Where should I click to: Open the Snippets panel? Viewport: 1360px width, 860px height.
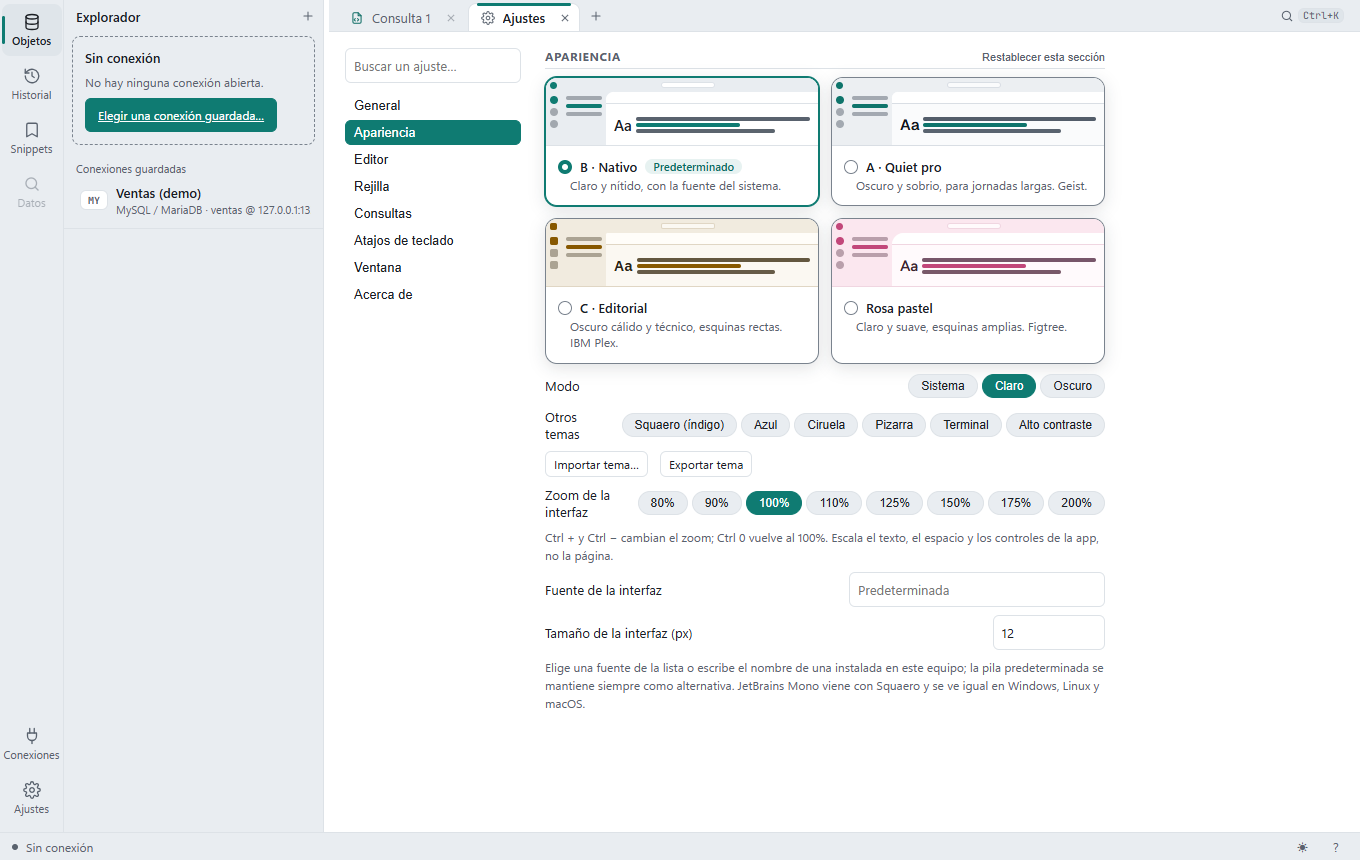pyautogui.click(x=32, y=138)
